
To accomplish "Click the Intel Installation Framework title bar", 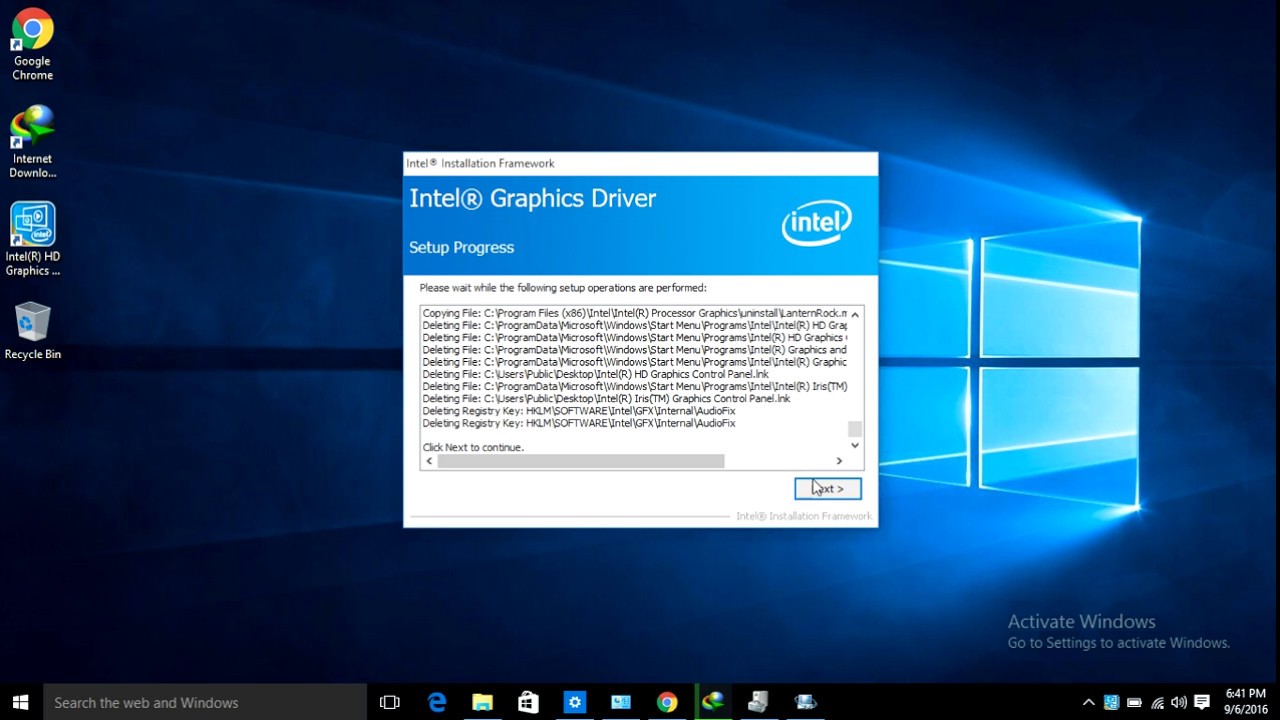I will (x=640, y=163).
